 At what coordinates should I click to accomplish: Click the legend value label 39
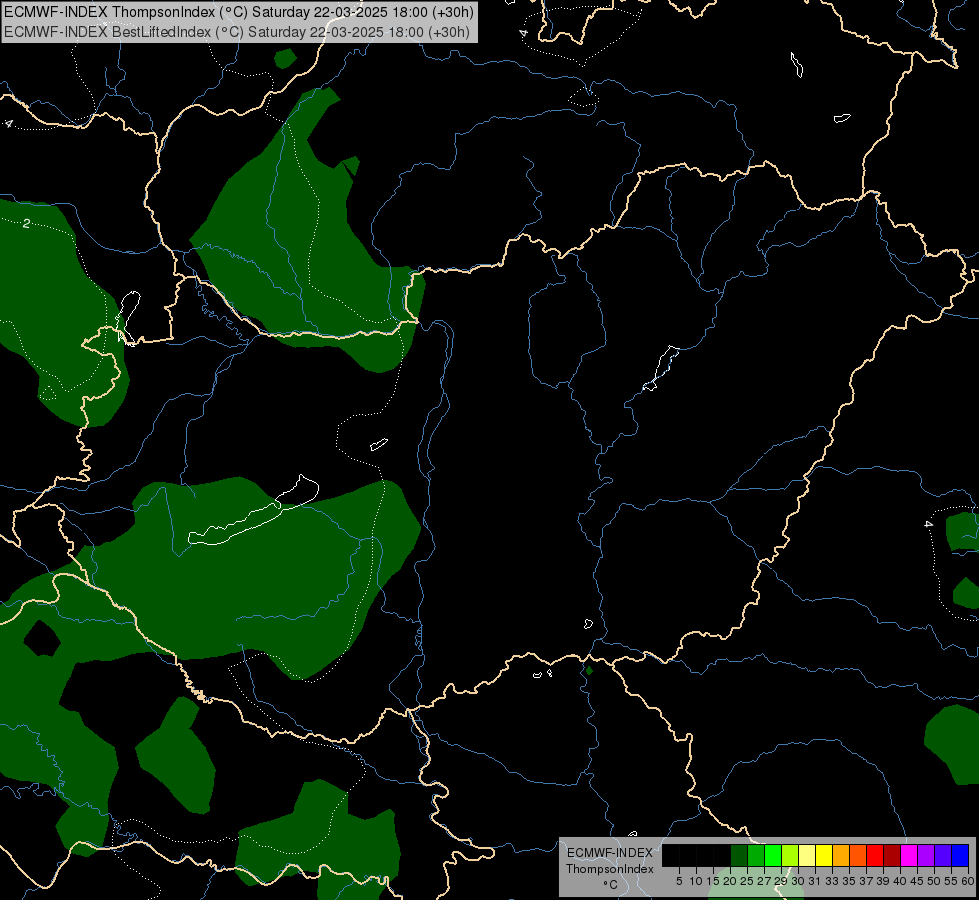coord(883,881)
